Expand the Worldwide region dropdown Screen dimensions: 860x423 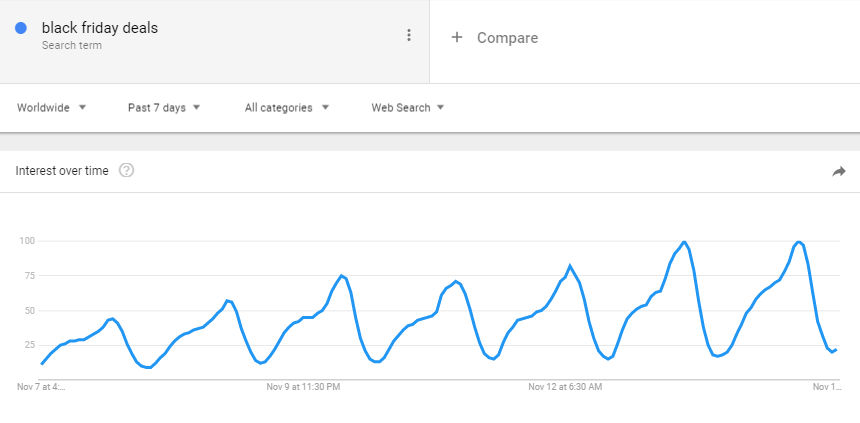tap(52, 108)
